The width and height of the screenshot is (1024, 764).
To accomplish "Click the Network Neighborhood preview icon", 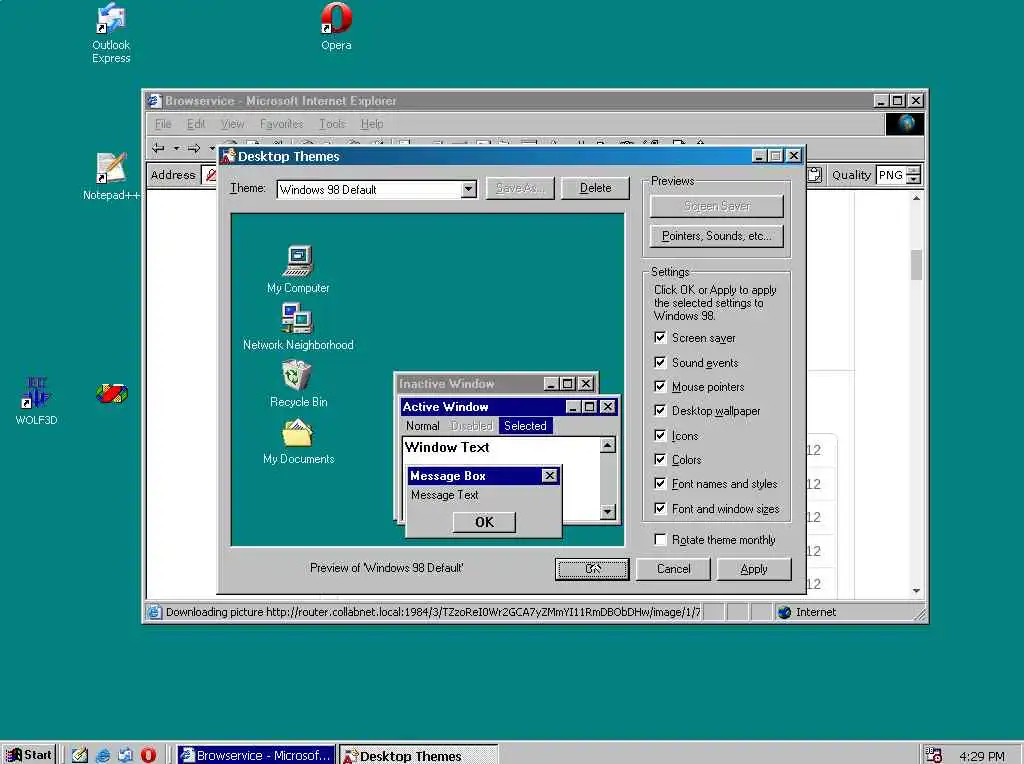I will [x=298, y=318].
